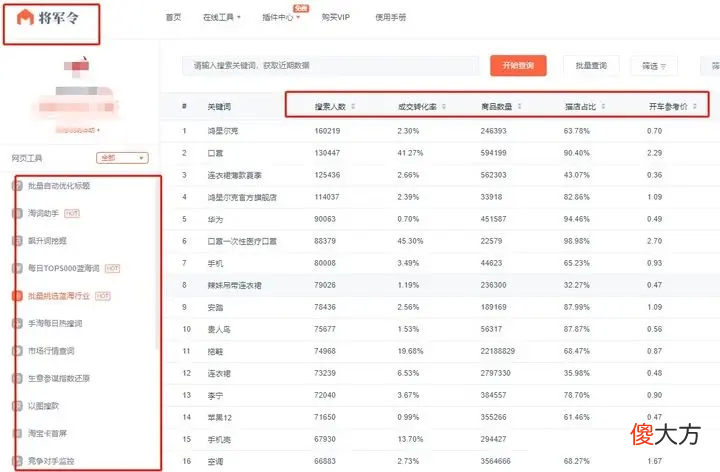720x472 pixels.
Task: Click the 飙升词挖掘 sidebar icon
Action: pyautogui.click(x=17, y=241)
